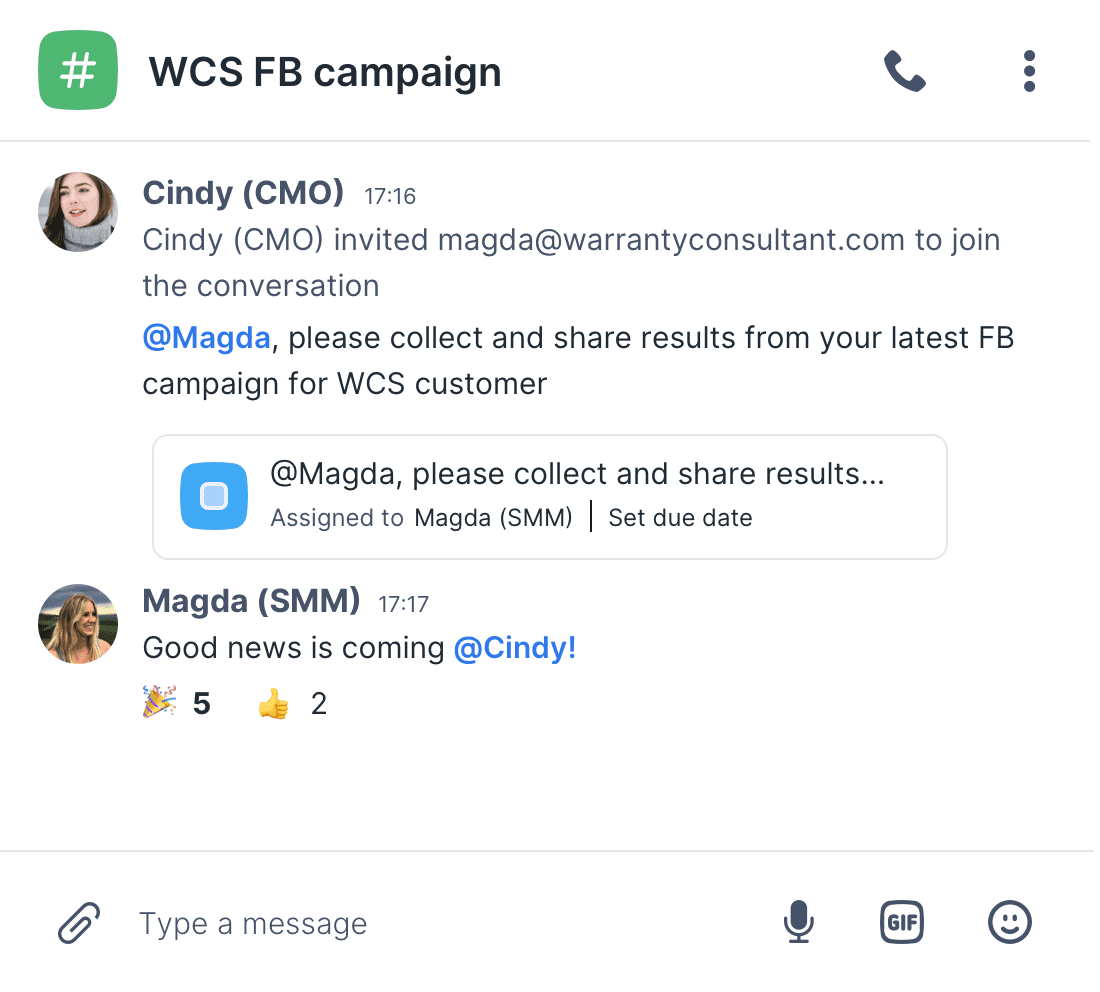
Task: Attach a file with the paperclip icon
Action: pyautogui.click(x=80, y=922)
